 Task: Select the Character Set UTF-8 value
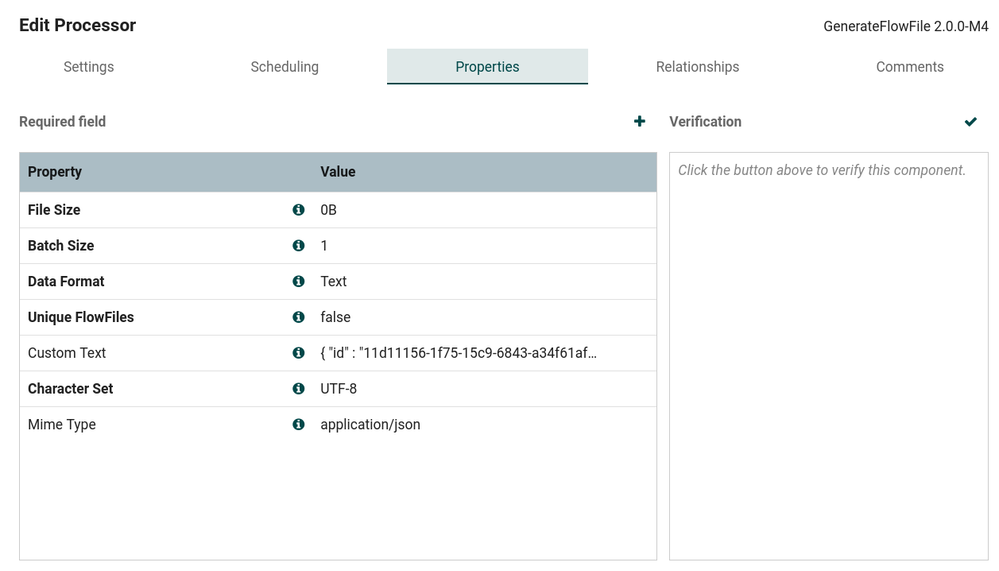(x=339, y=389)
